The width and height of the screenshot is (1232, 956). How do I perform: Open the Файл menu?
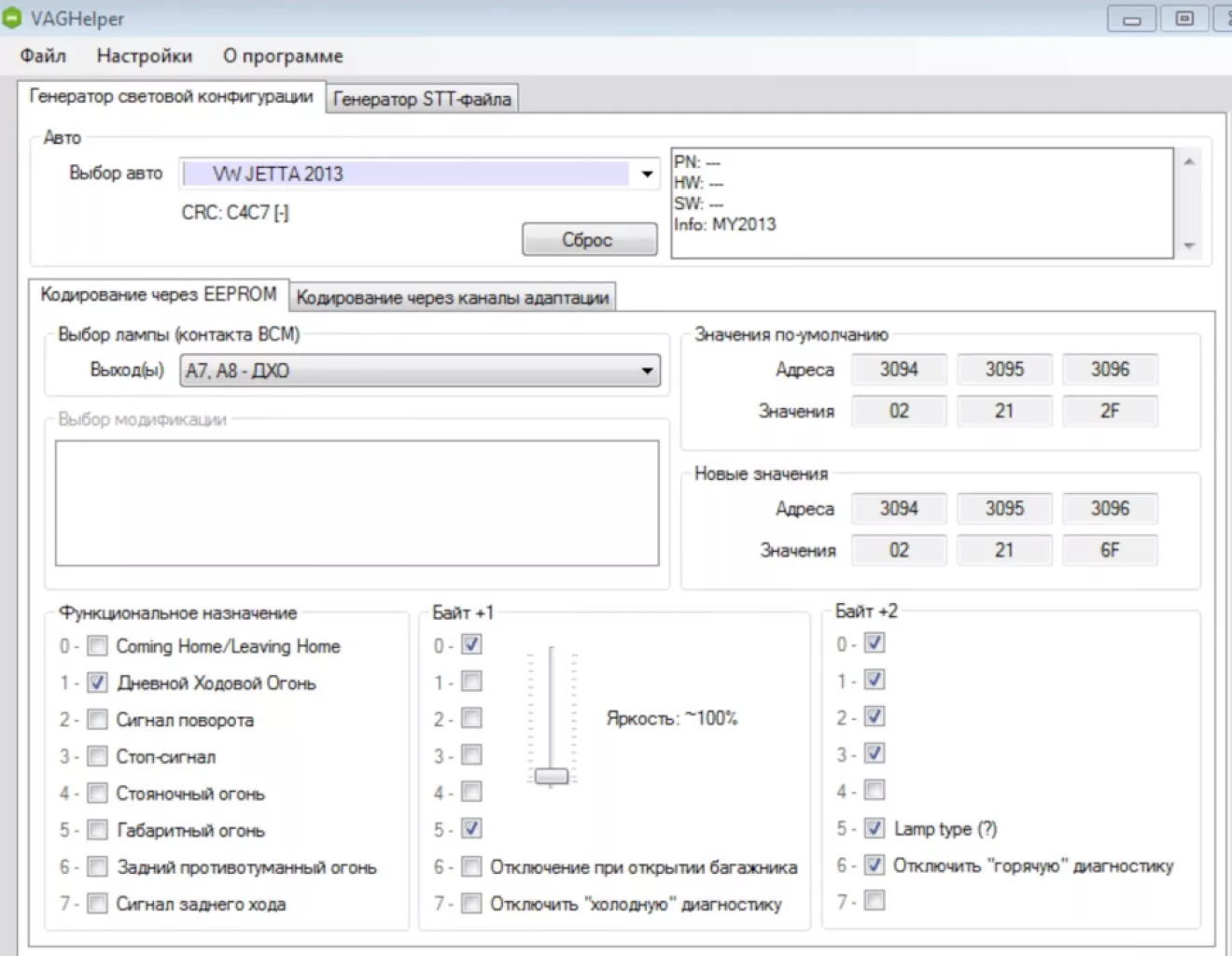click(x=43, y=56)
